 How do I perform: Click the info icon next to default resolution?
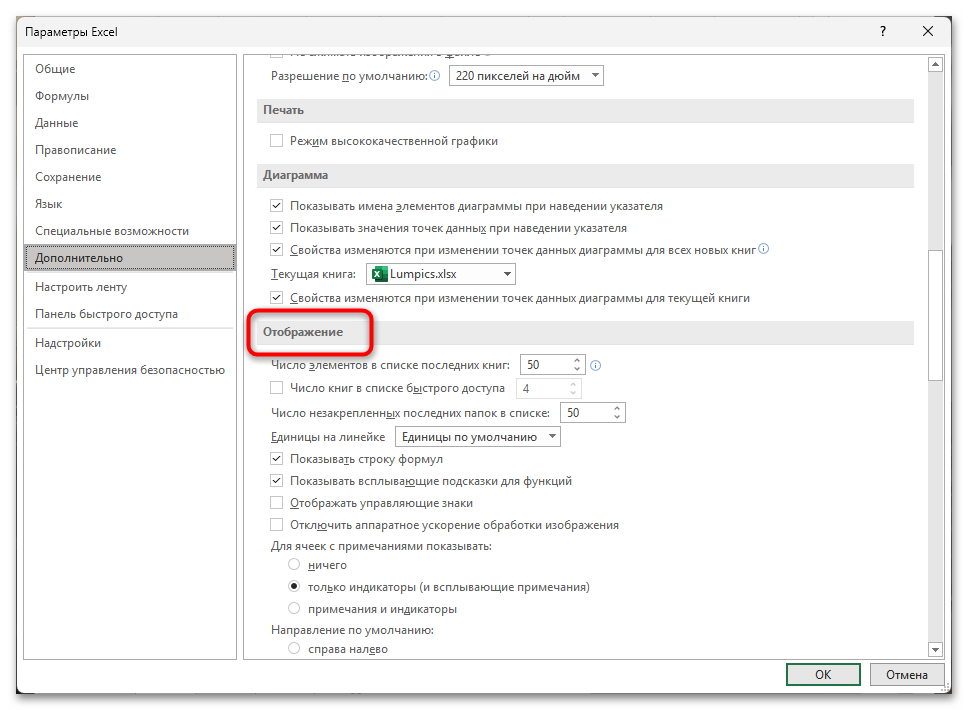tap(435, 76)
